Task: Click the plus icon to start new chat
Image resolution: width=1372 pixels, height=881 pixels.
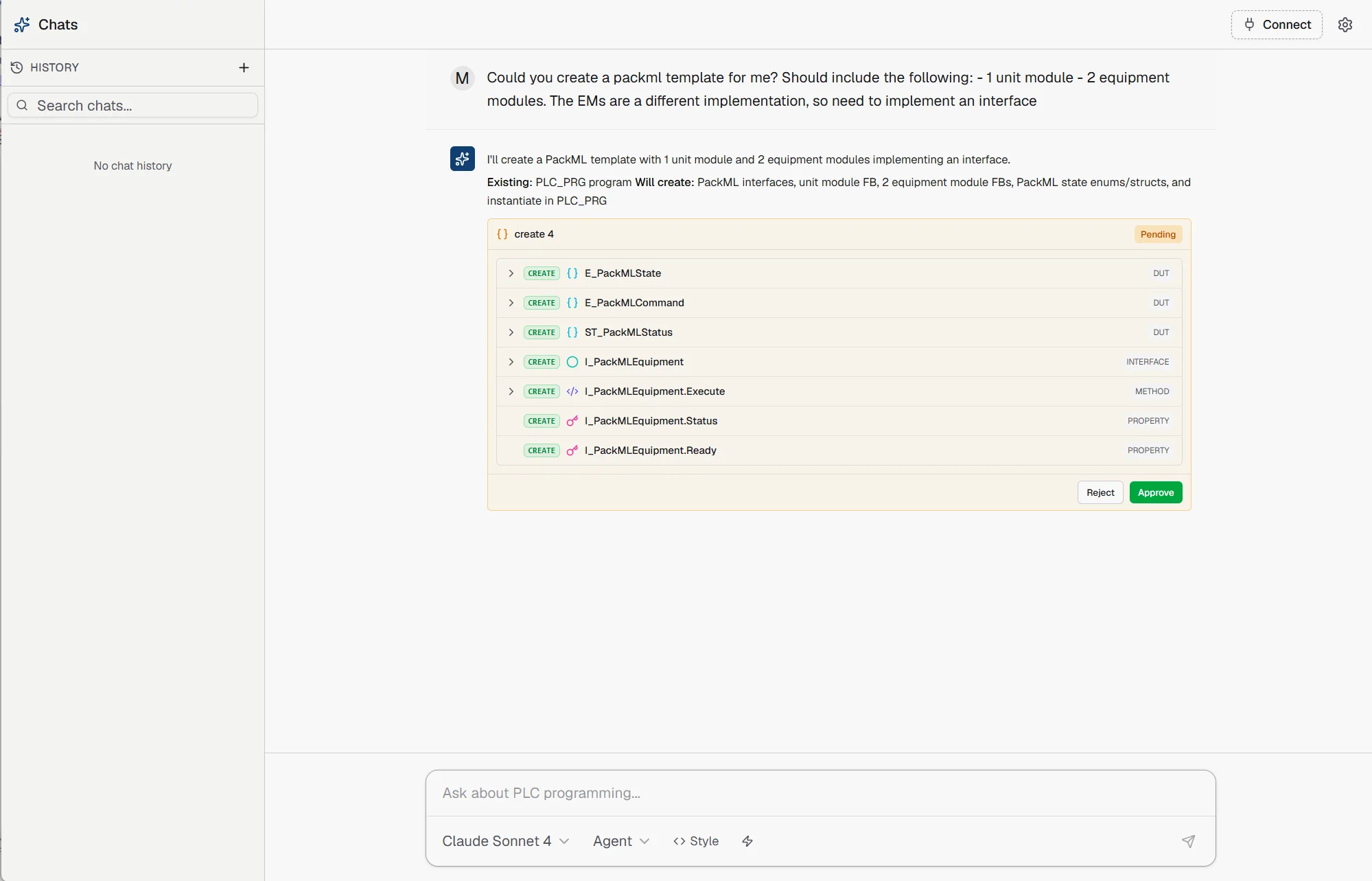Action: point(244,67)
